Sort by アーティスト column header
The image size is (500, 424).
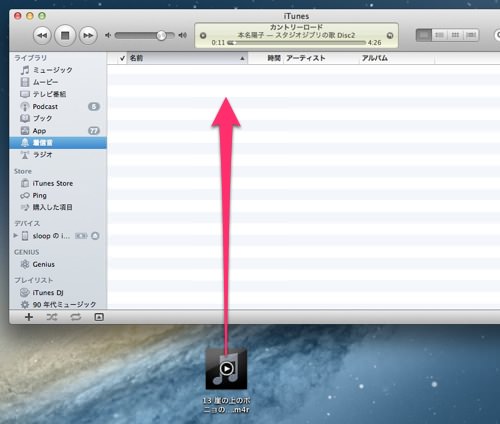(321, 58)
